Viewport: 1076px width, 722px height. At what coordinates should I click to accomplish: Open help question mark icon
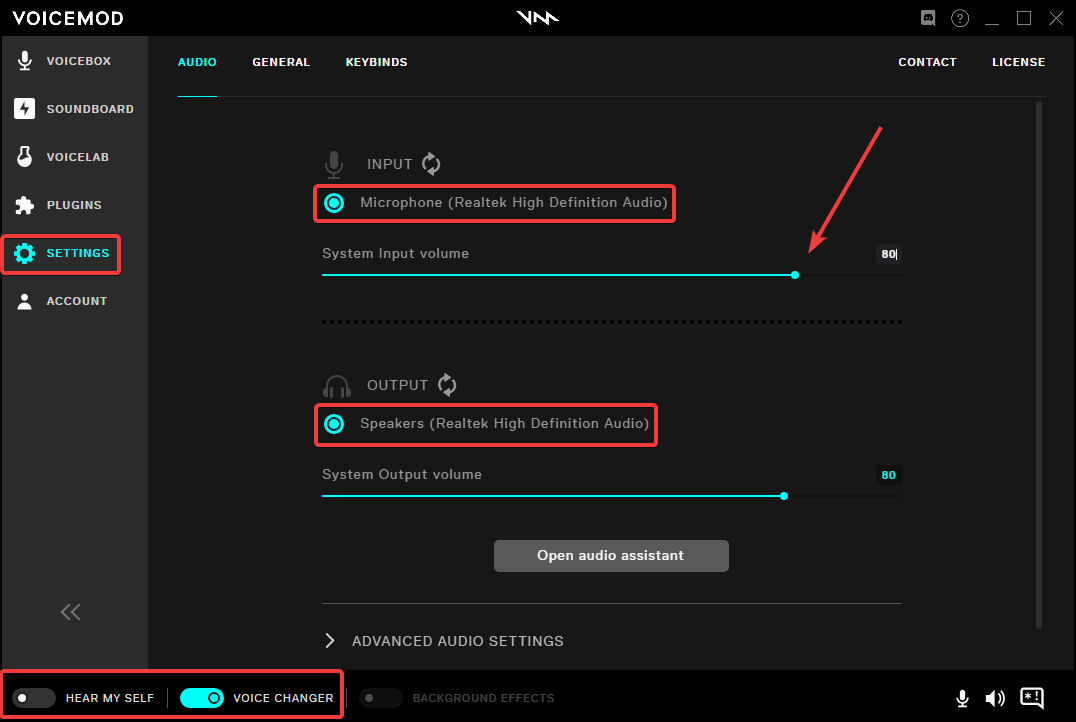[x=960, y=18]
